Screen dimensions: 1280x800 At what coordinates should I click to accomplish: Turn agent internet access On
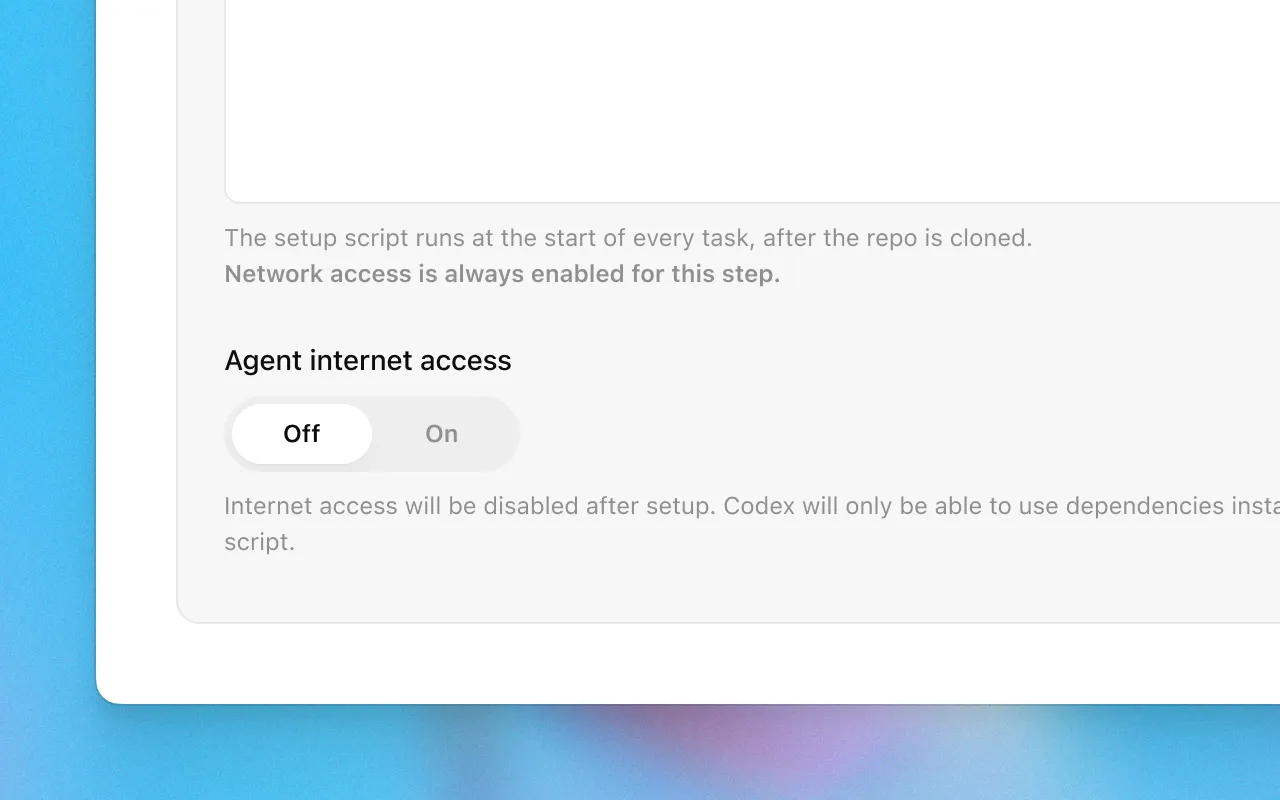441,434
